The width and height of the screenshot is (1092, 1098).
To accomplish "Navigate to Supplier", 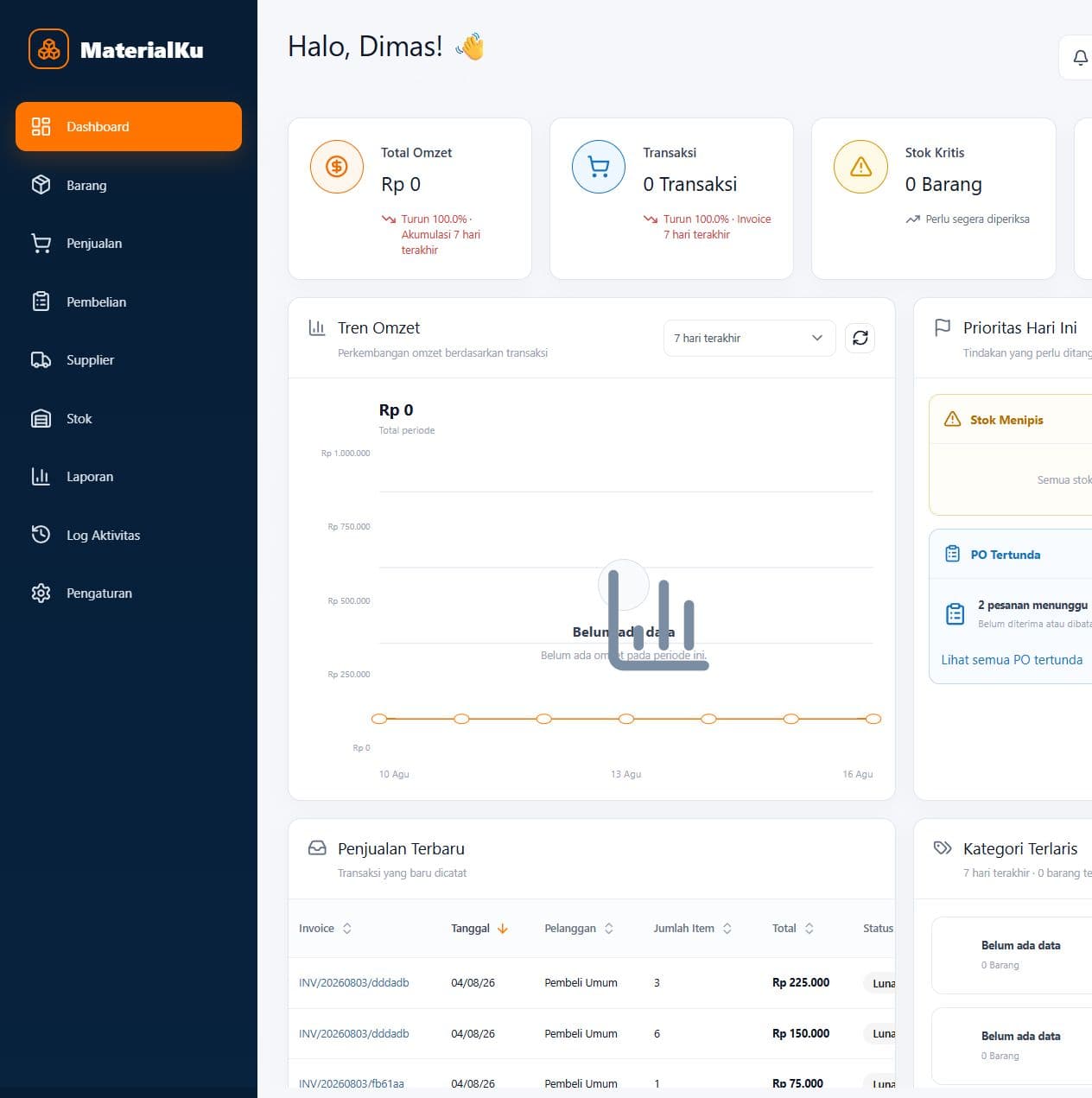I will pyautogui.click(x=129, y=360).
